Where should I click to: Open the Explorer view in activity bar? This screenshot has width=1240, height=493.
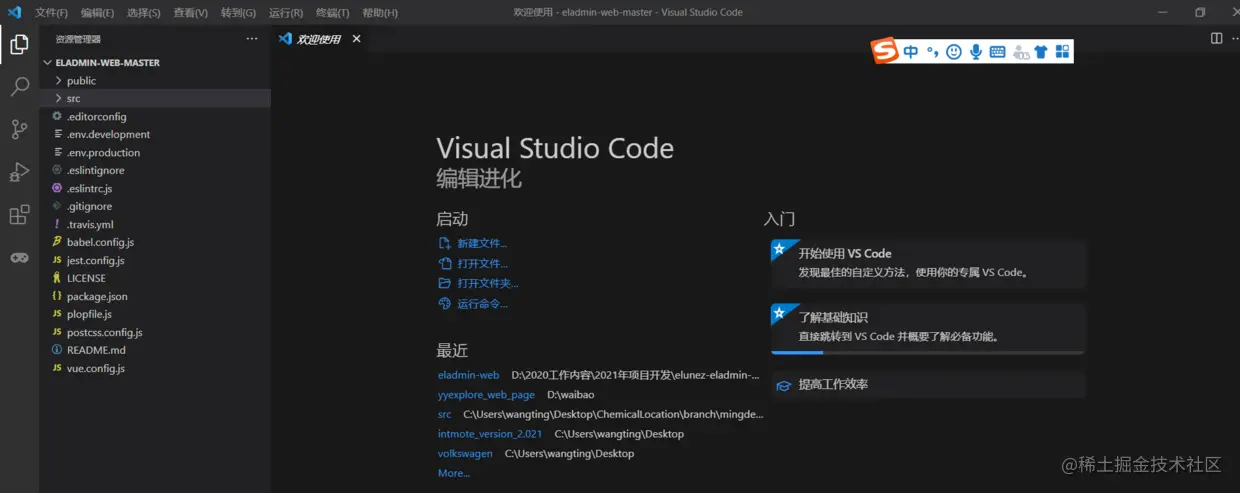point(19,44)
